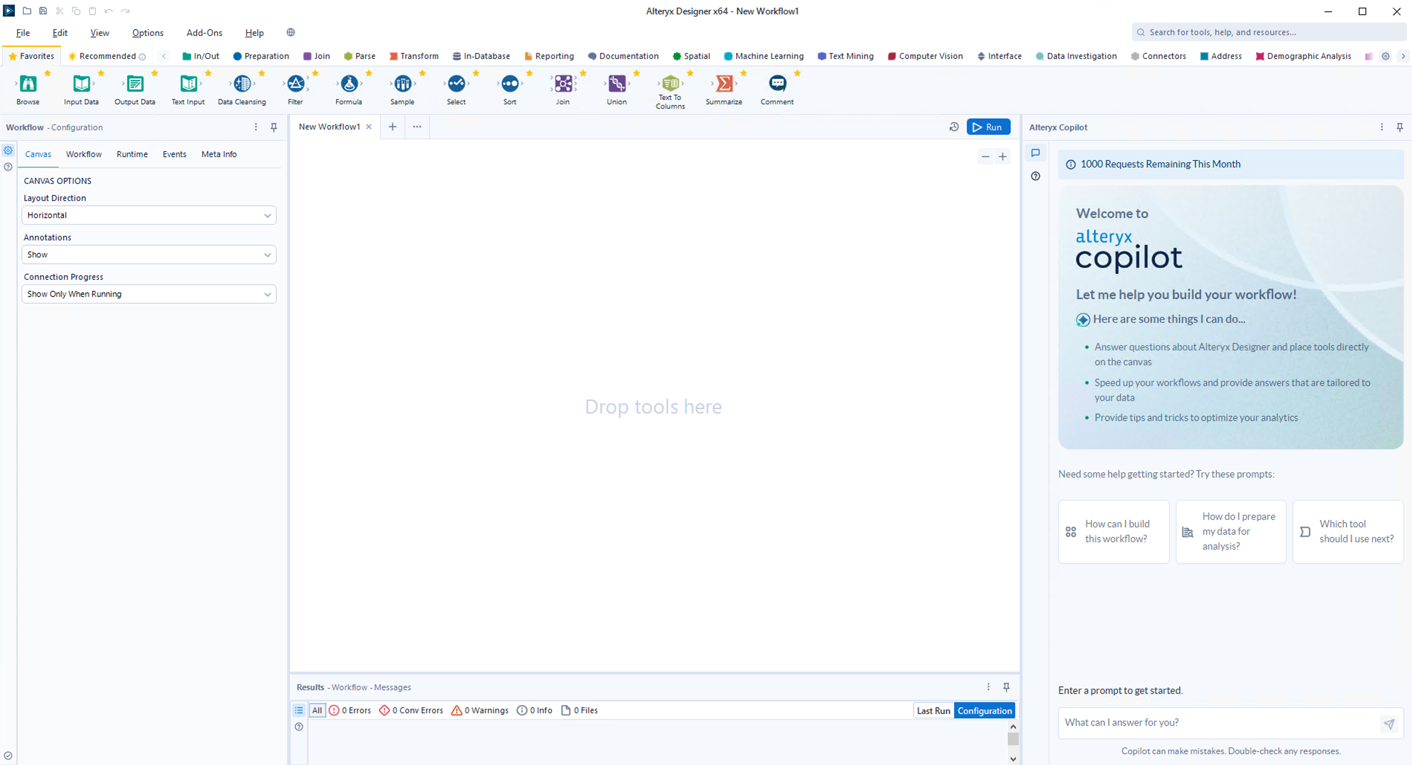Click the Open folder icon in title bar
This screenshot has width=1412, height=765.
pyautogui.click(x=27, y=11)
